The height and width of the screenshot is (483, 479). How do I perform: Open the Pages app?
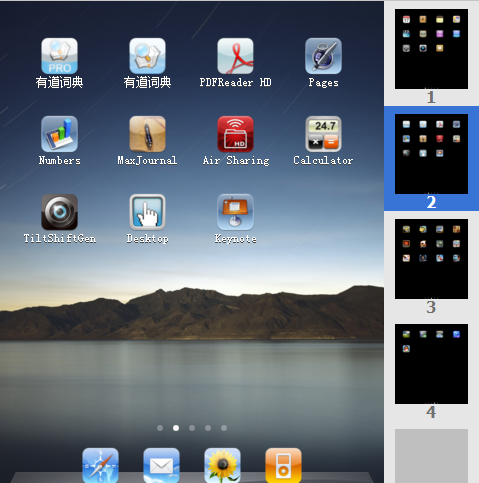323,56
